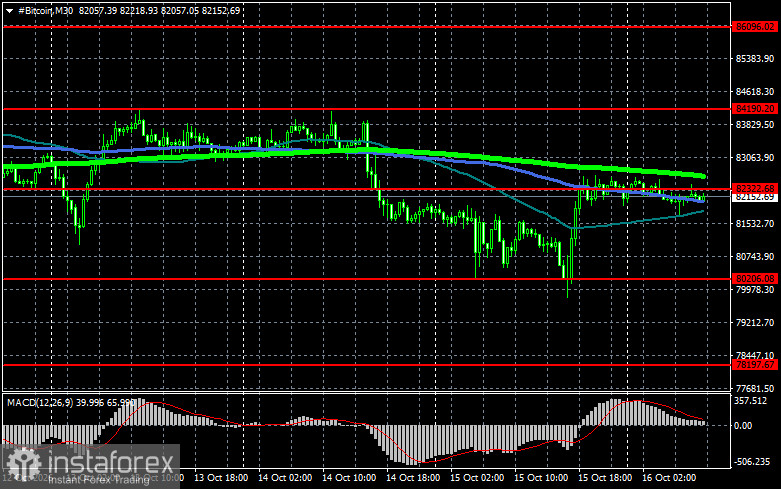Click the 79978.30 price axis value
Image resolution: width=781 pixels, height=489 pixels.
pyautogui.click(x=755, y=289)
